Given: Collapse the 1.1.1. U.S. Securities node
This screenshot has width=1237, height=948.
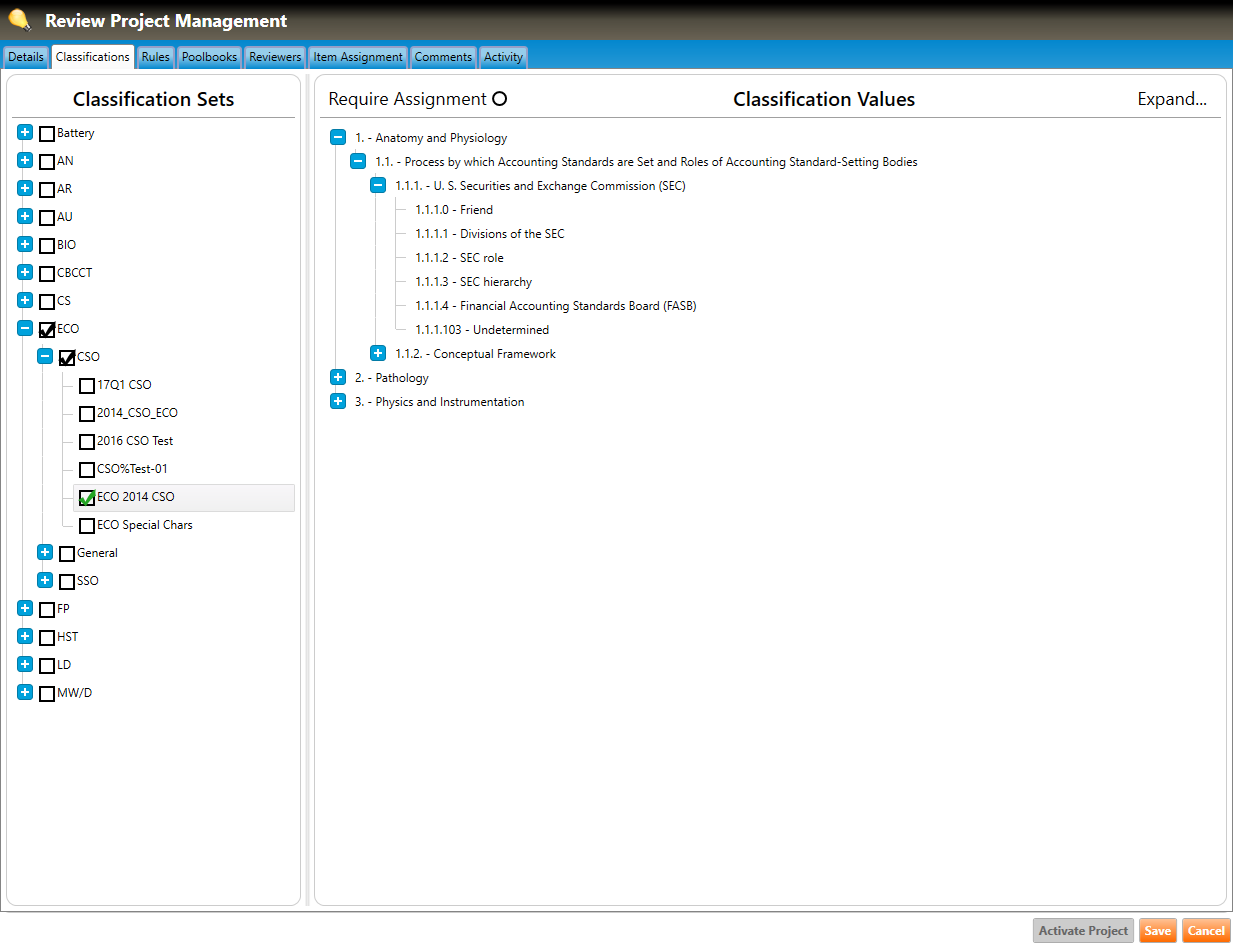Looking at the screenshot, I should pos(378,186).
